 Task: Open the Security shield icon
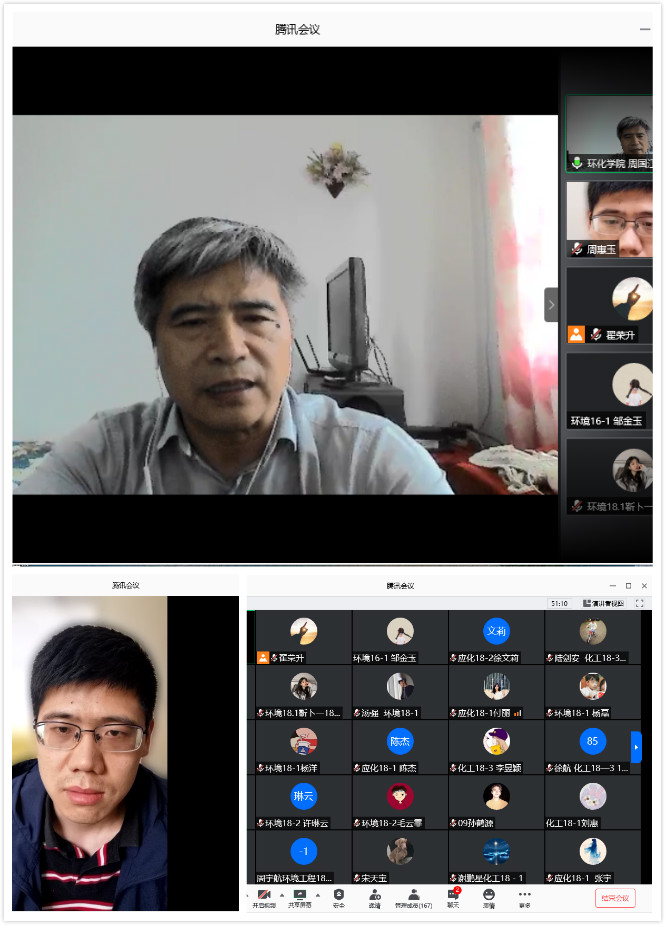pos(339,893)
